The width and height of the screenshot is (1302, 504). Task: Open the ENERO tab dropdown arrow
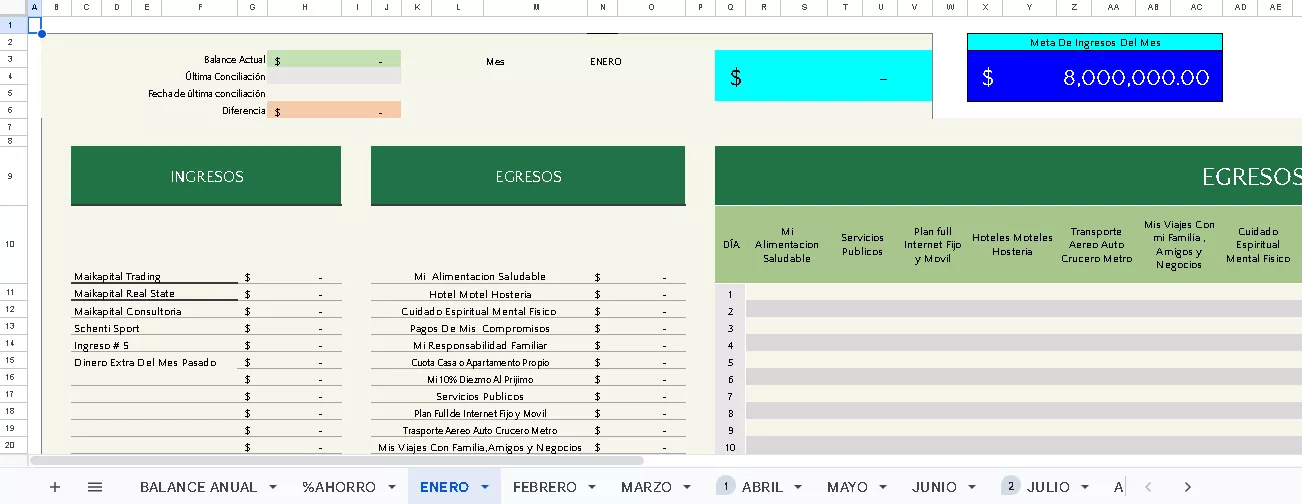tap(485, 487)
